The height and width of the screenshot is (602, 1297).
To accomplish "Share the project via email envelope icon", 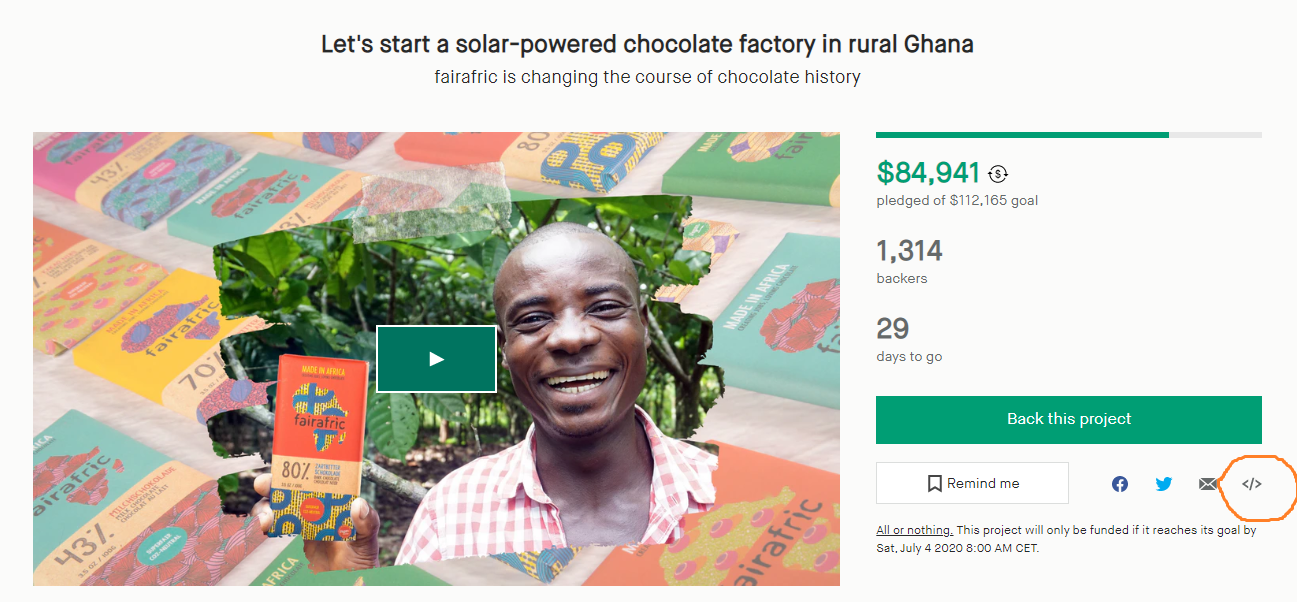I will 1208,484.
